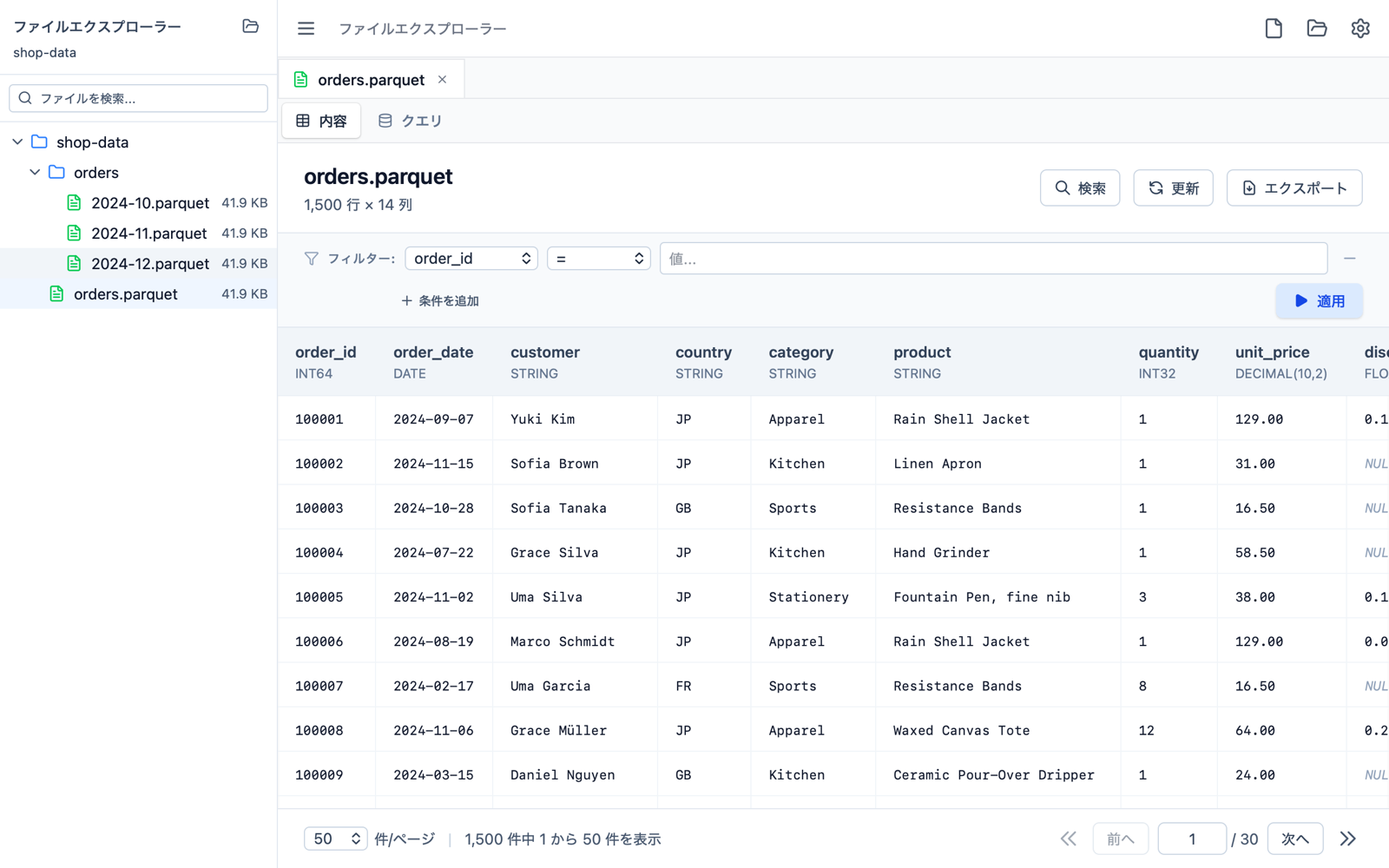Click the 検索 button

click(x=1080, y=188)
